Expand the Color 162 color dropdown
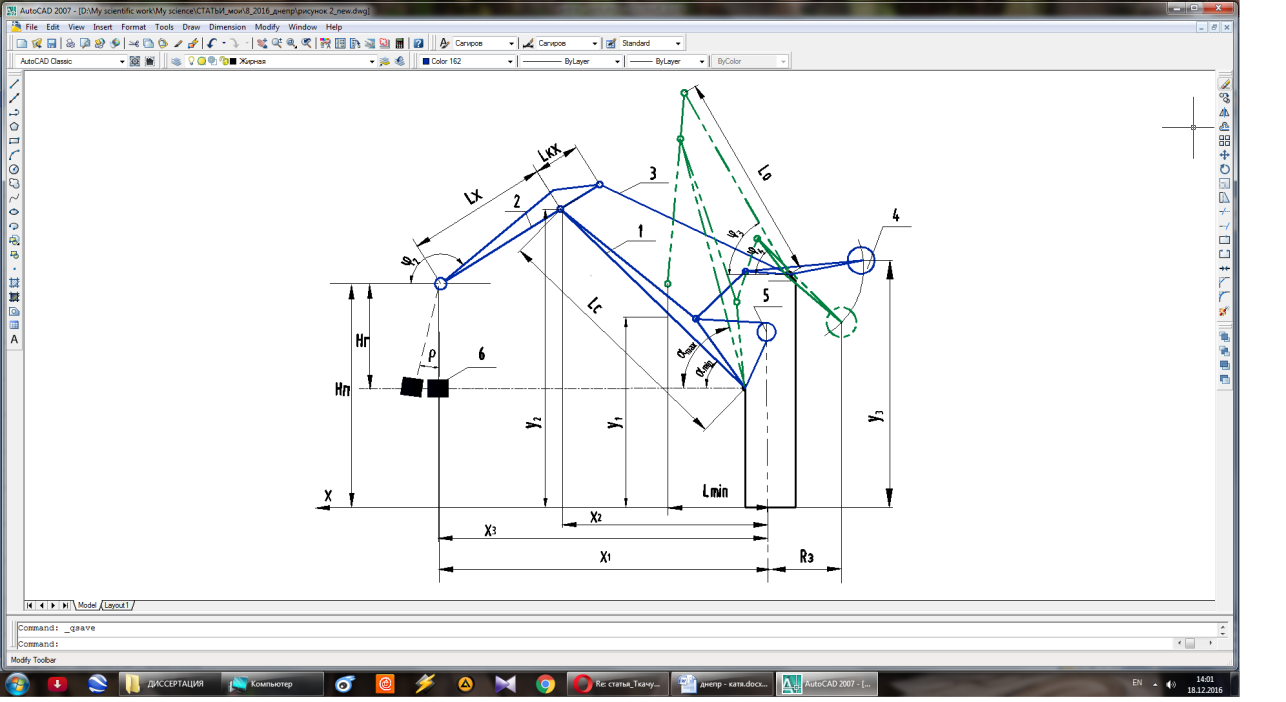This screenshot has width=1286, height=702. tap(509, 61)
